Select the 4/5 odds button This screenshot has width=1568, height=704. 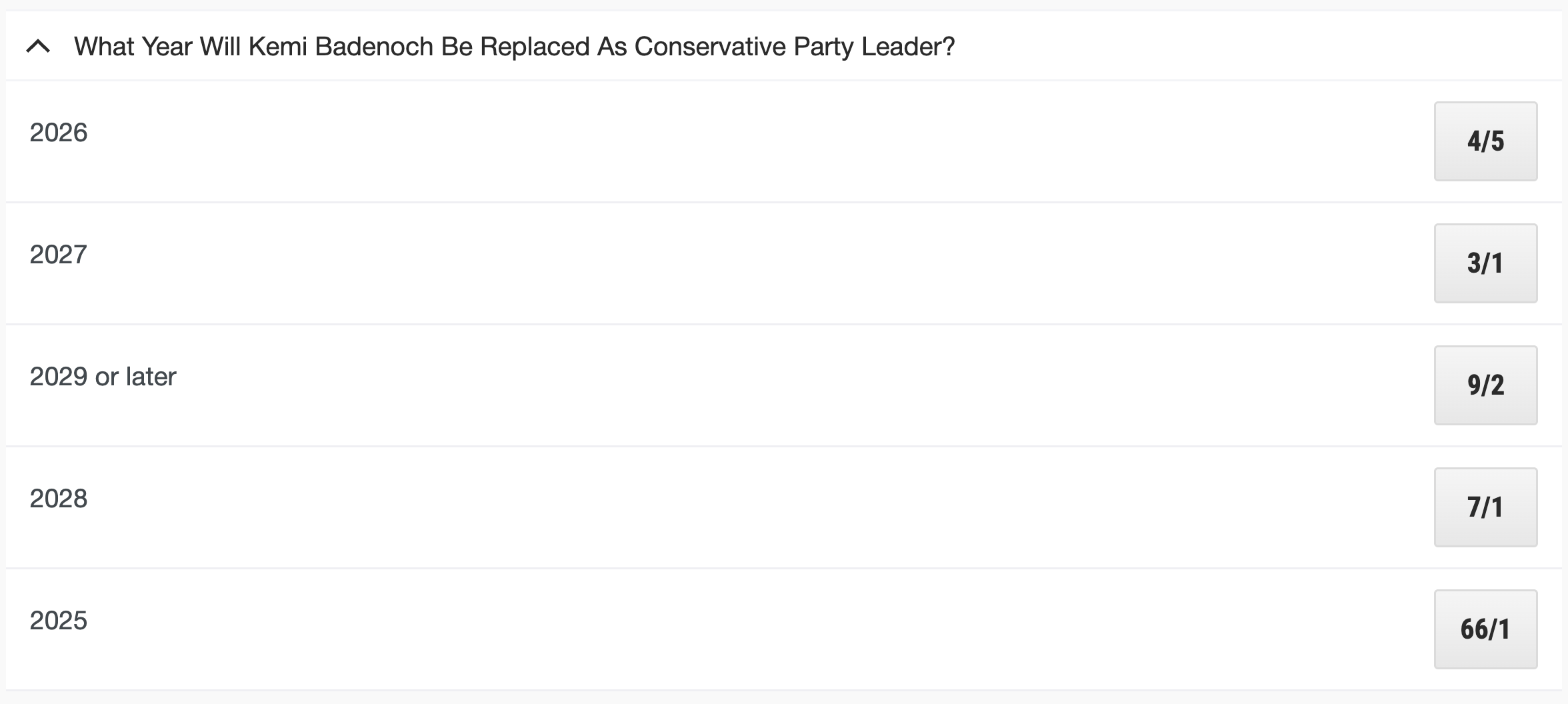pos(1485,141)
